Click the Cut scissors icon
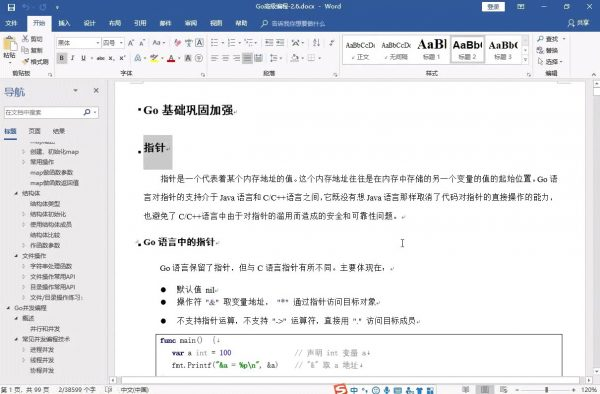 tap(25, 39)
